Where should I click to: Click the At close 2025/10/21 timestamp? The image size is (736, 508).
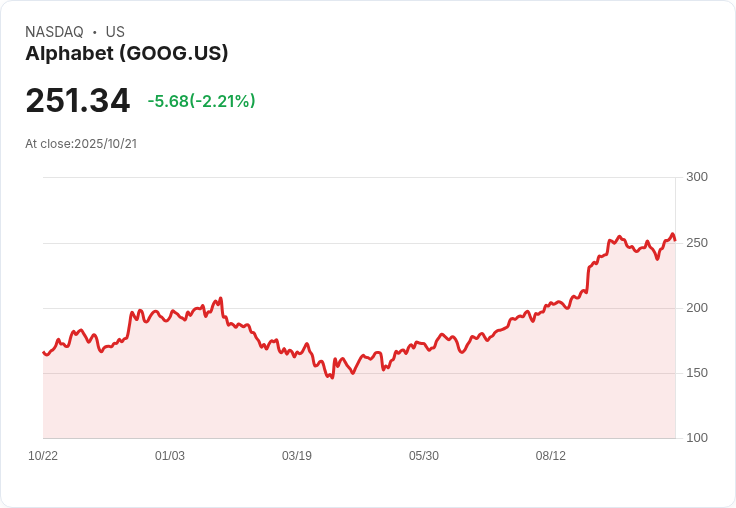(81, 144)
